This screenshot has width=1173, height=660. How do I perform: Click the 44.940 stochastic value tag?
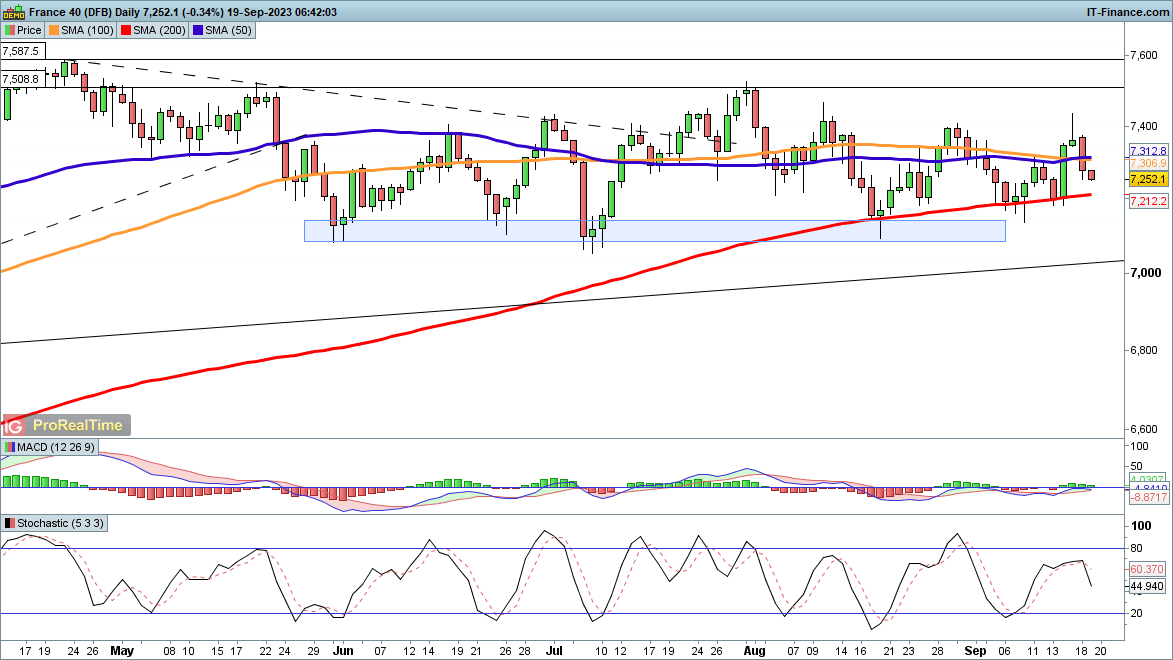(x=1148, y=587)
